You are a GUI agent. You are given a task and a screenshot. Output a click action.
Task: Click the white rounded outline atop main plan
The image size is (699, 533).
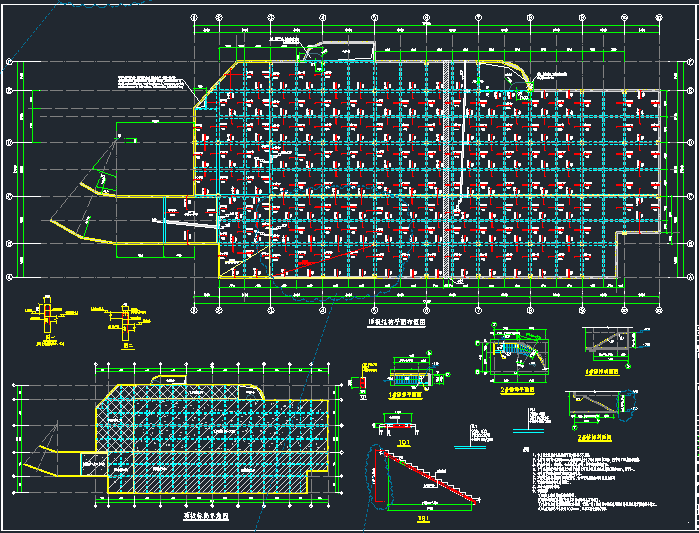pos(340,54)
